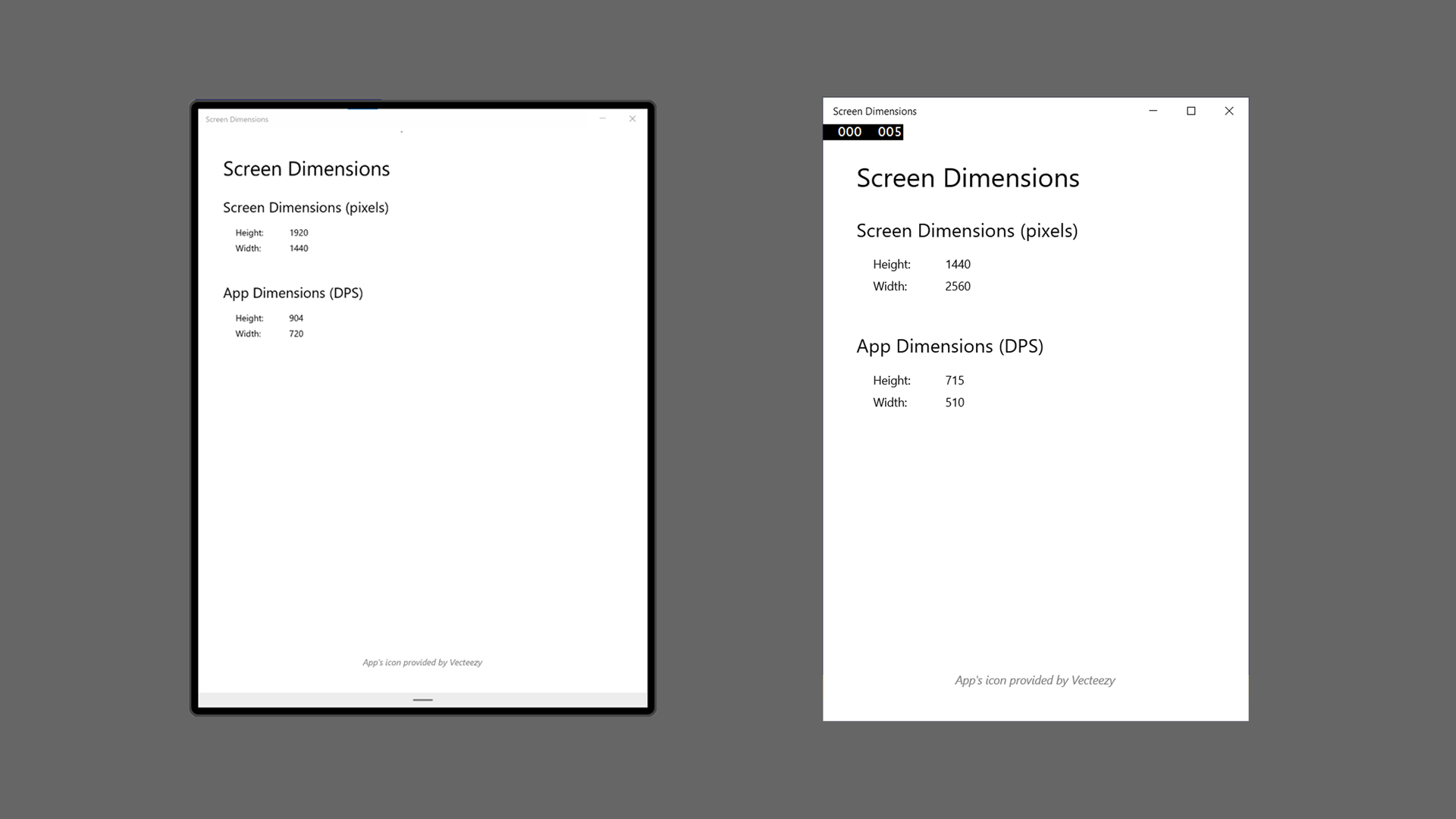Viewport: 1456px width, 819px height.
Task: Minimize the app inside the tablet frame
Action: click(x=602, y=118)
